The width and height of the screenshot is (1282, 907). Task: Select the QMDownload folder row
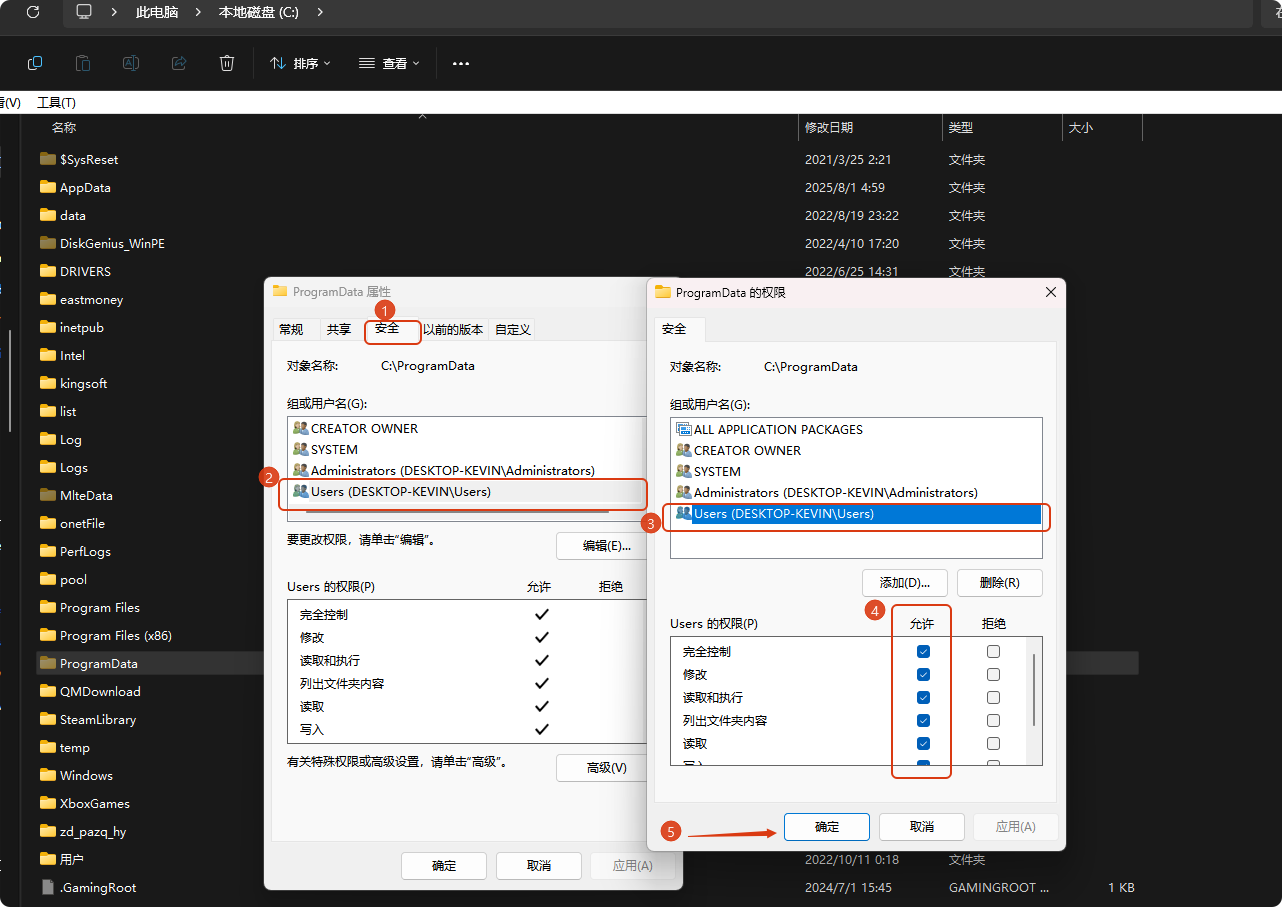(100, 691)
